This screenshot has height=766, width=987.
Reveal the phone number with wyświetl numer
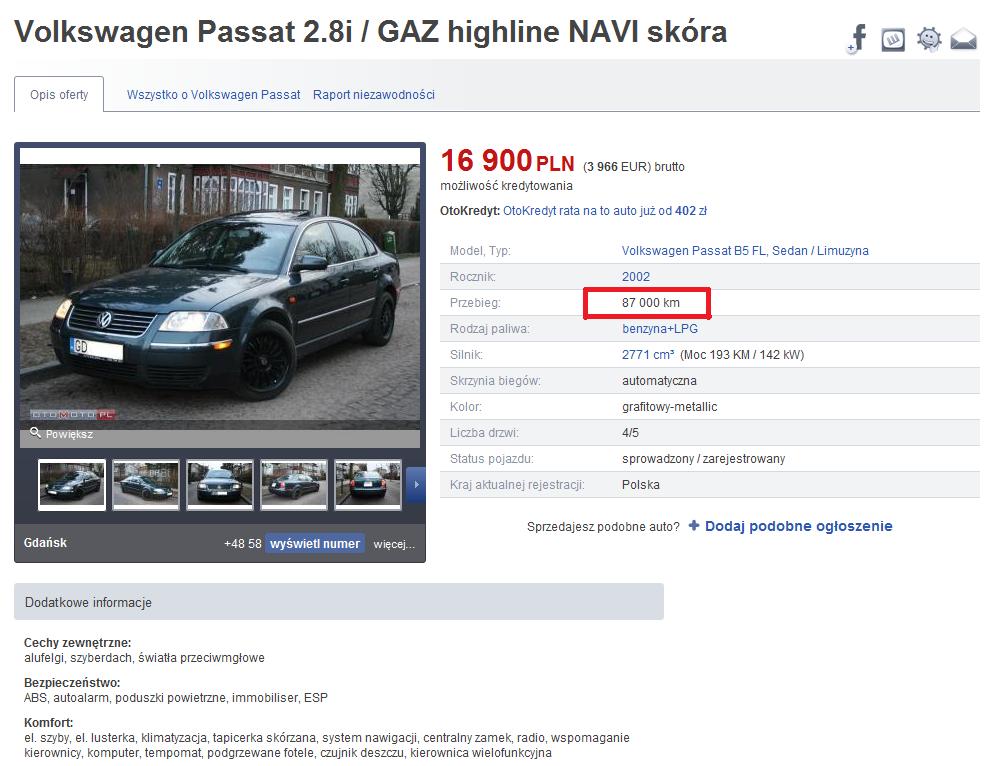(x=315, y=543)
